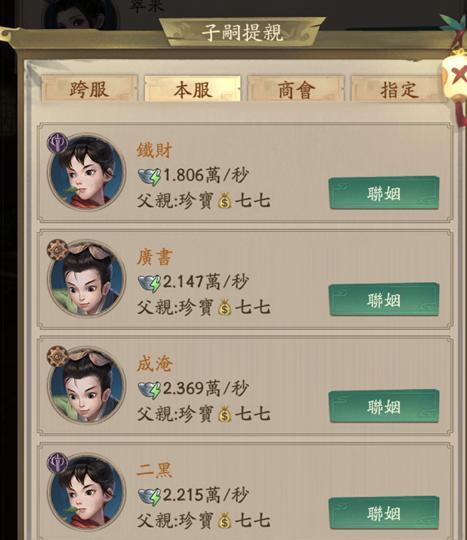Select the 本服 tab
This screenshot has height=540, width=467.
192,89
